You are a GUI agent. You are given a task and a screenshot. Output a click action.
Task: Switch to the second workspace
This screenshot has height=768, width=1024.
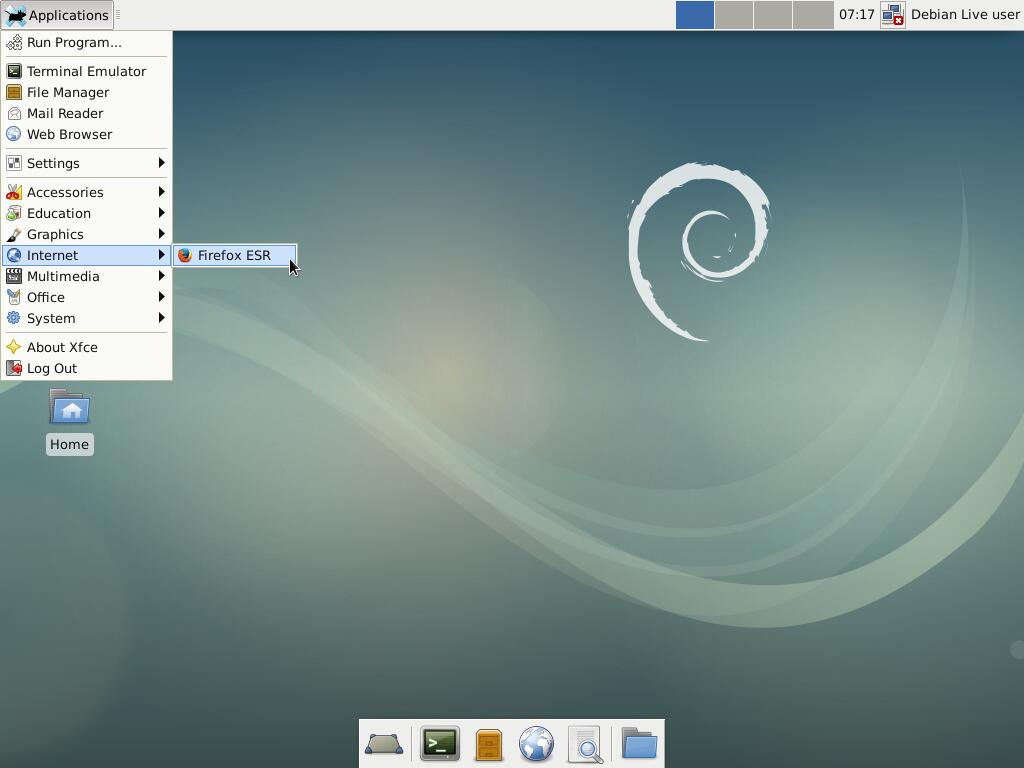(734, 15)
